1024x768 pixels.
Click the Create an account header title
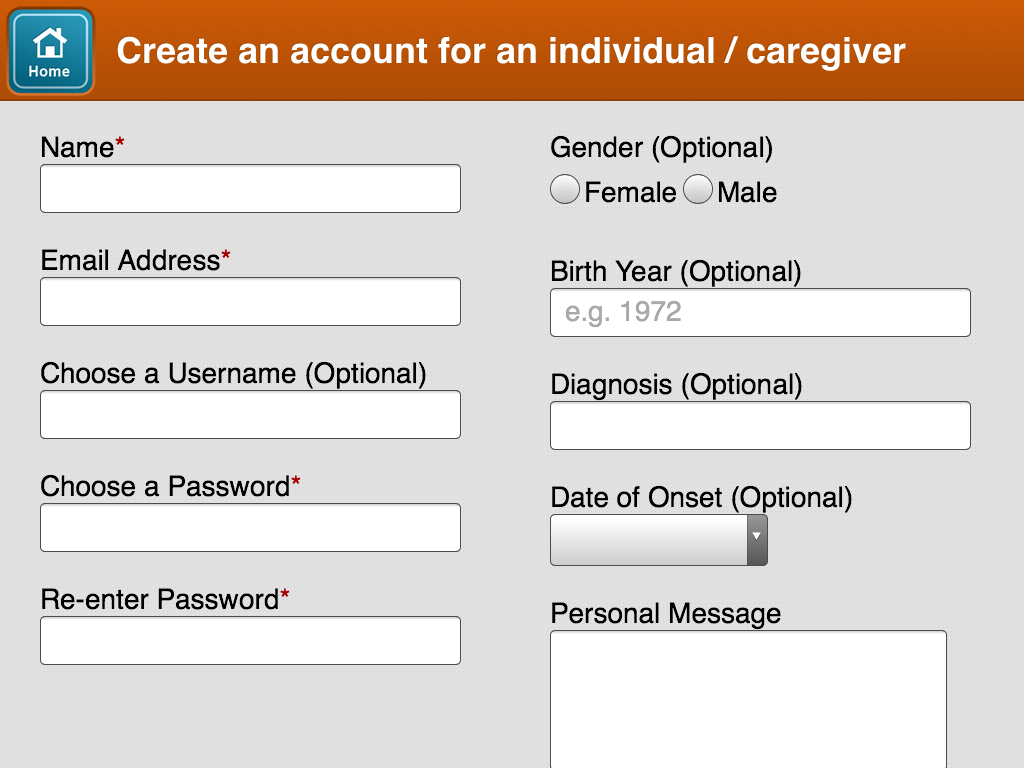tap(510, 51)
